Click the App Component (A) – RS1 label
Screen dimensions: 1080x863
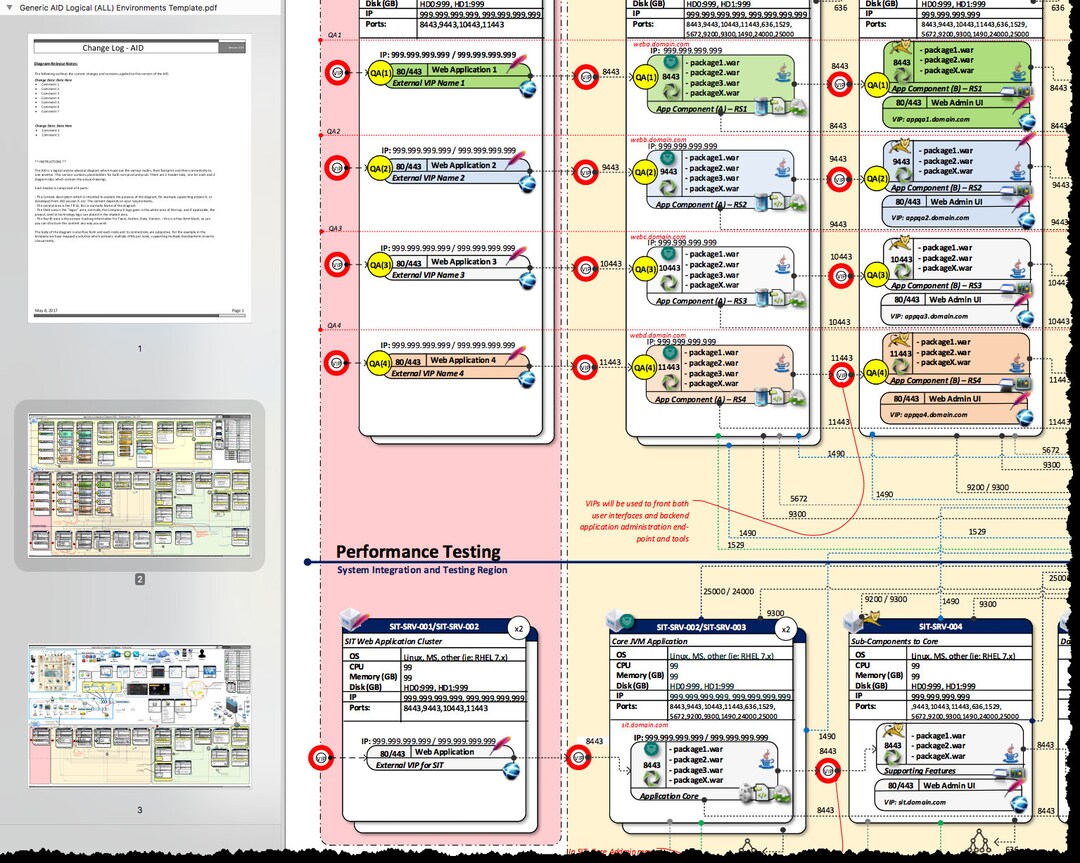(x=701, y=109)
